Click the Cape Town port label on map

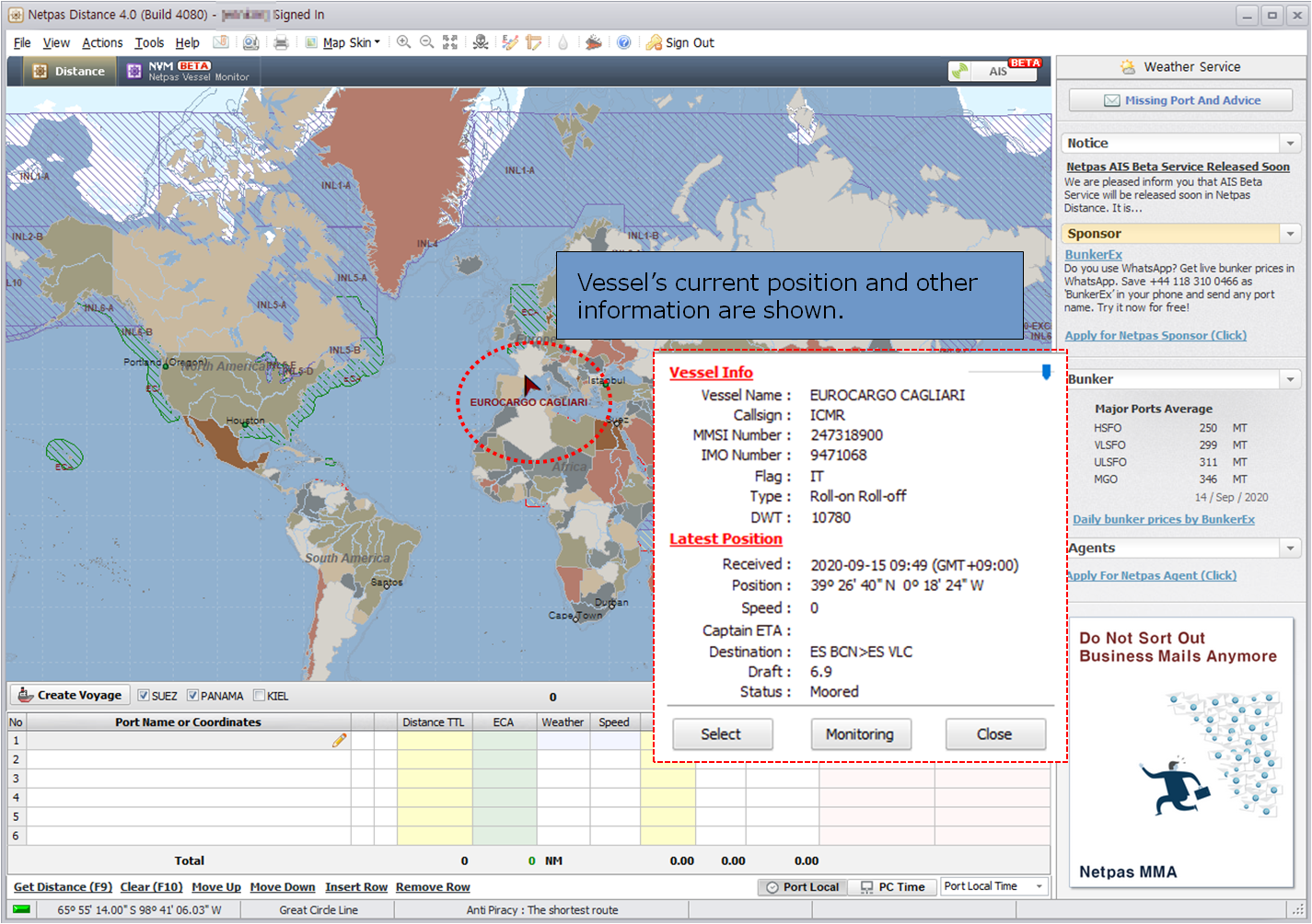(x=575, y=615)
